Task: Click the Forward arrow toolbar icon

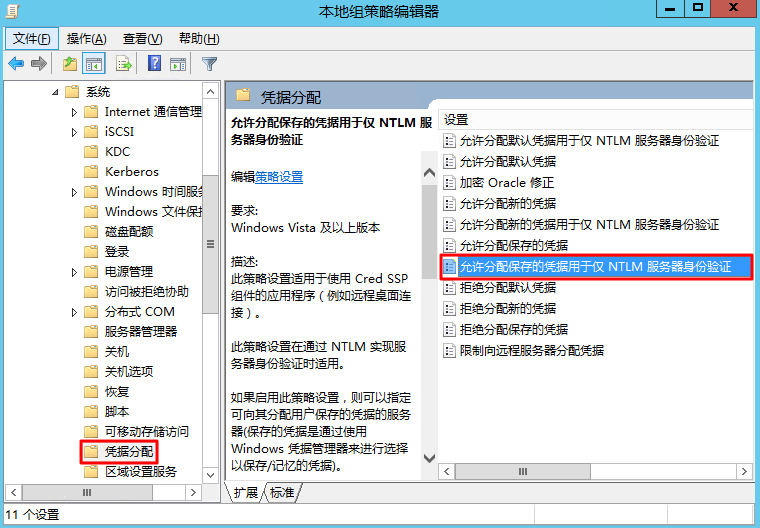Action: (x=39, y=64)
